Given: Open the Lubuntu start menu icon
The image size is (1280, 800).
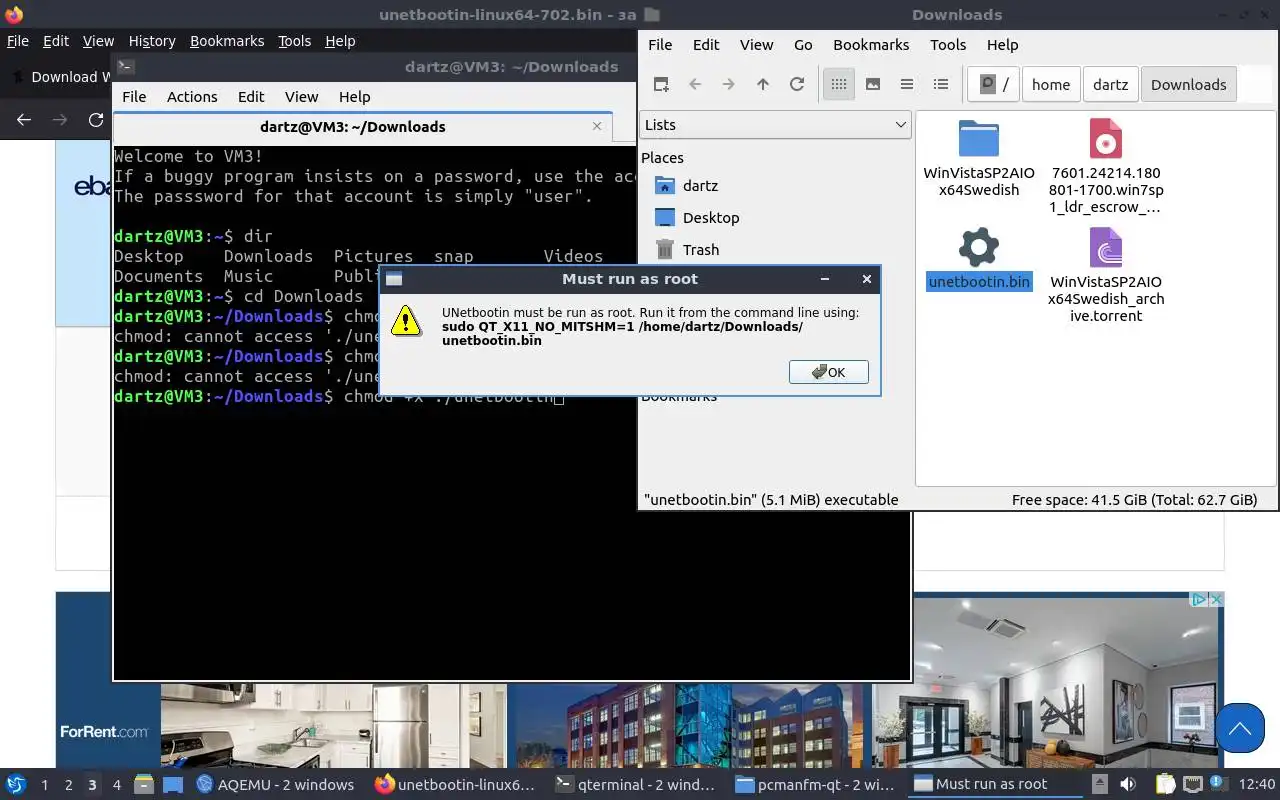Looking at the screenshot, I should (15, 785).
